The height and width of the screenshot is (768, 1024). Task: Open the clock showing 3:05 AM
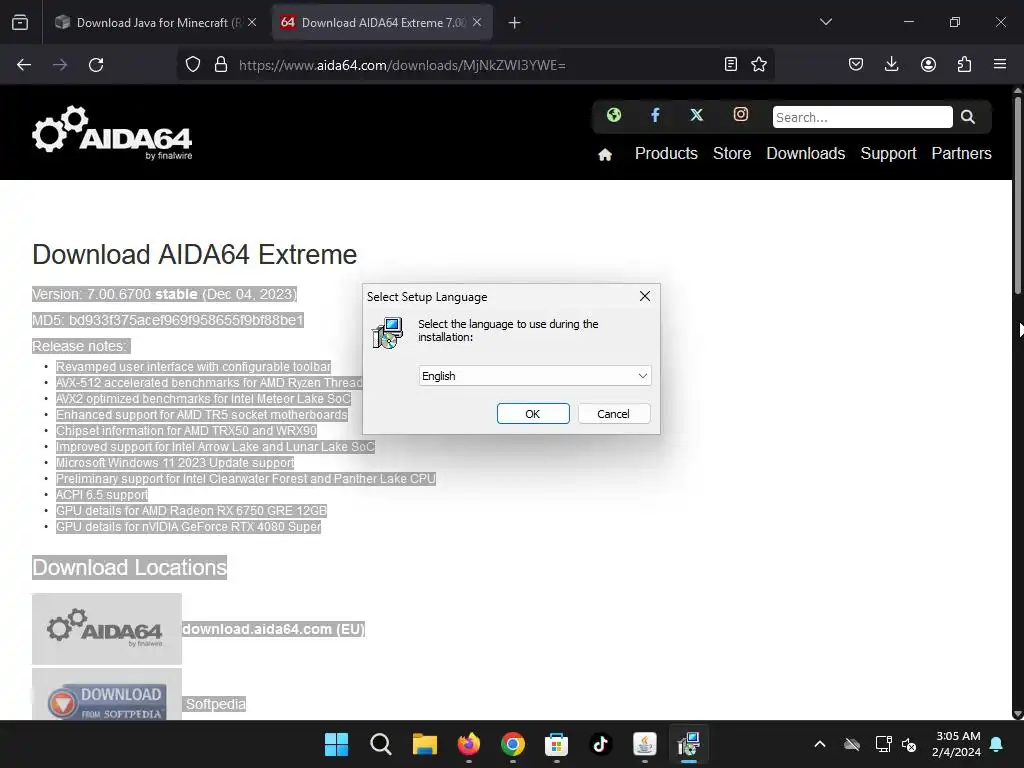(957, 744)
